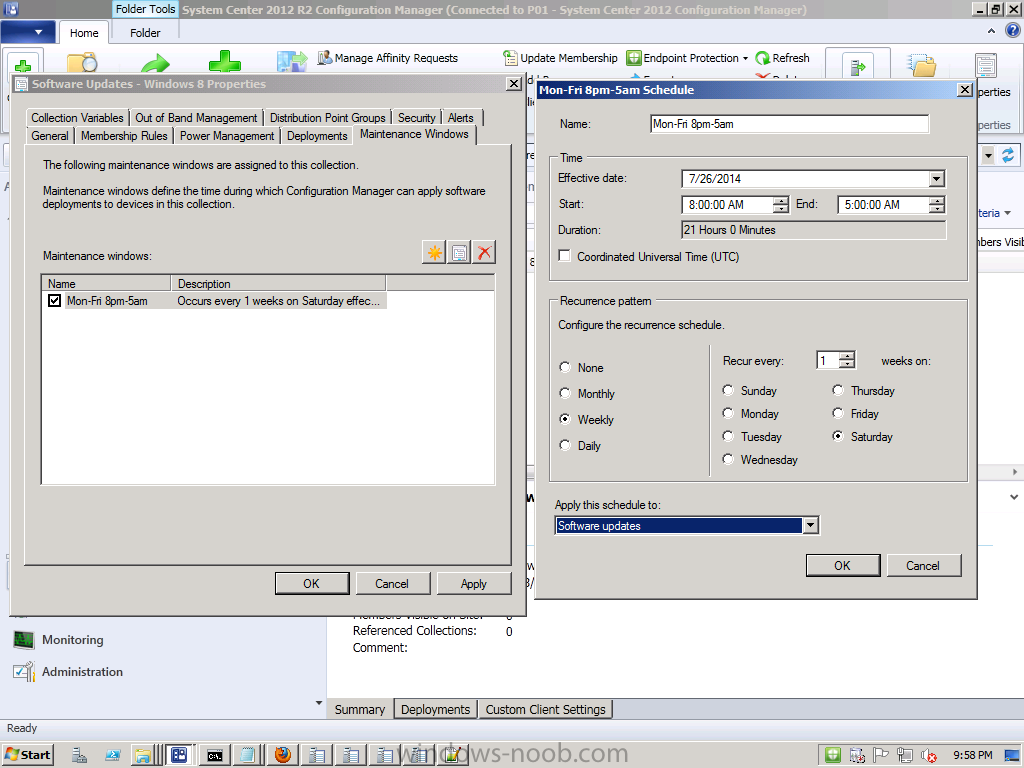Click the green arrow ribbon icon
Screen dimensions: 1024x768
click(155, 63)
